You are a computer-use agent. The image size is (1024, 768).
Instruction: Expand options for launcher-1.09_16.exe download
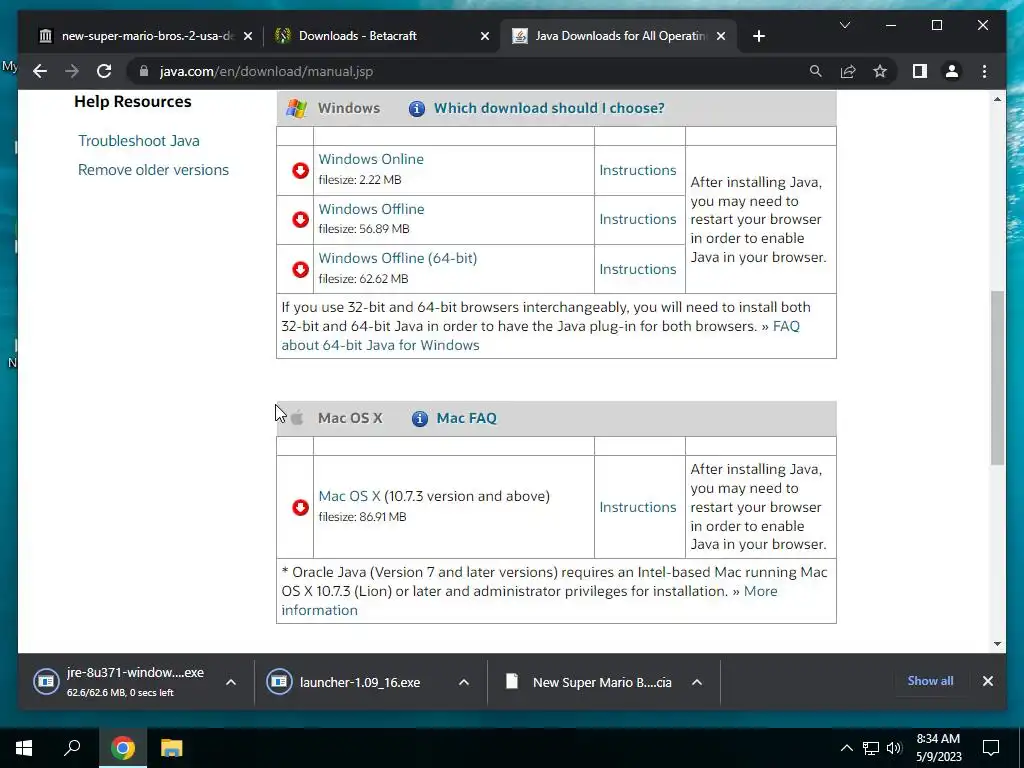464,682
